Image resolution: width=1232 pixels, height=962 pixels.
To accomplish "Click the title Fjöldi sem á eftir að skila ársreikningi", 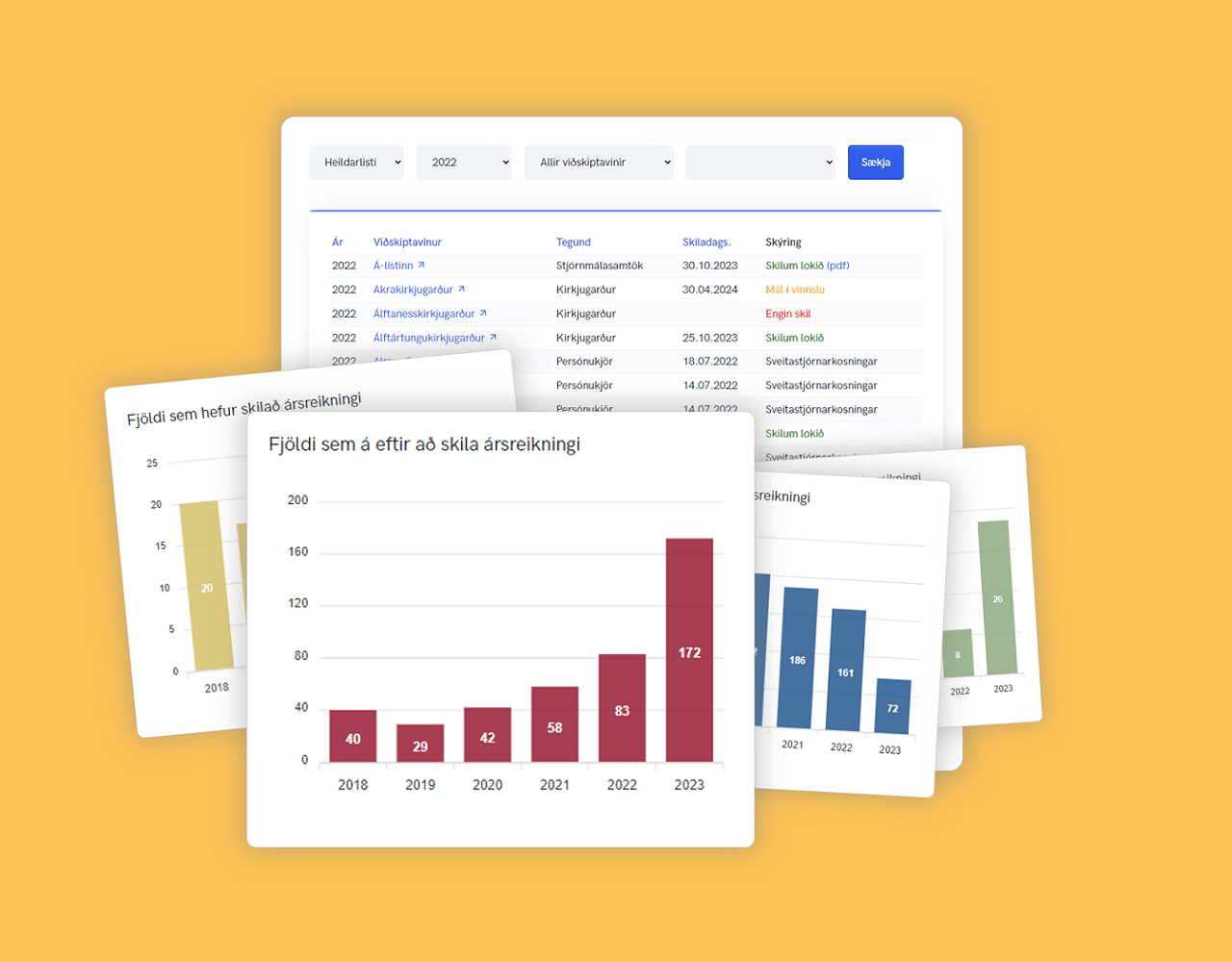I will coord(424,444).
